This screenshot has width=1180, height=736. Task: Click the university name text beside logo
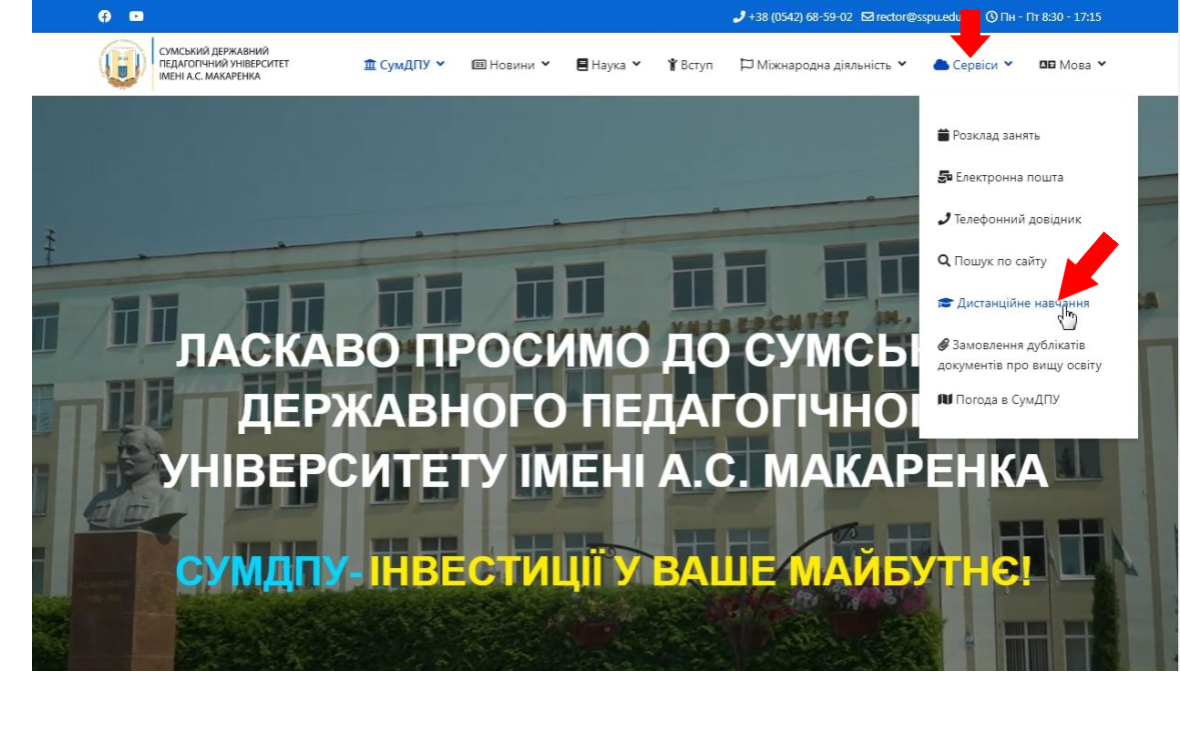click(x=224, y=64)
